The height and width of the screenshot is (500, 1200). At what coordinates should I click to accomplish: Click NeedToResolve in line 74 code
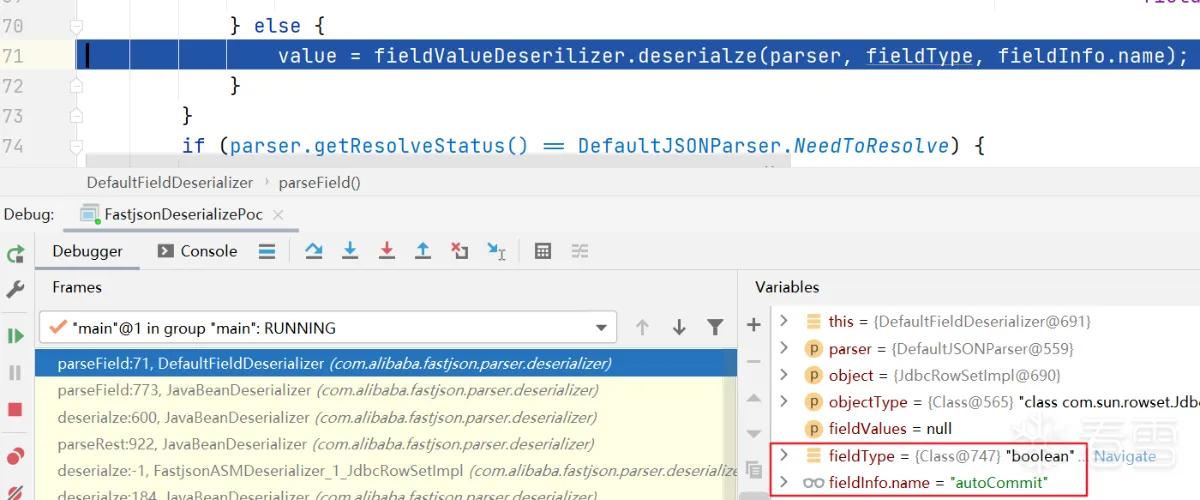[x=871, y=146]
